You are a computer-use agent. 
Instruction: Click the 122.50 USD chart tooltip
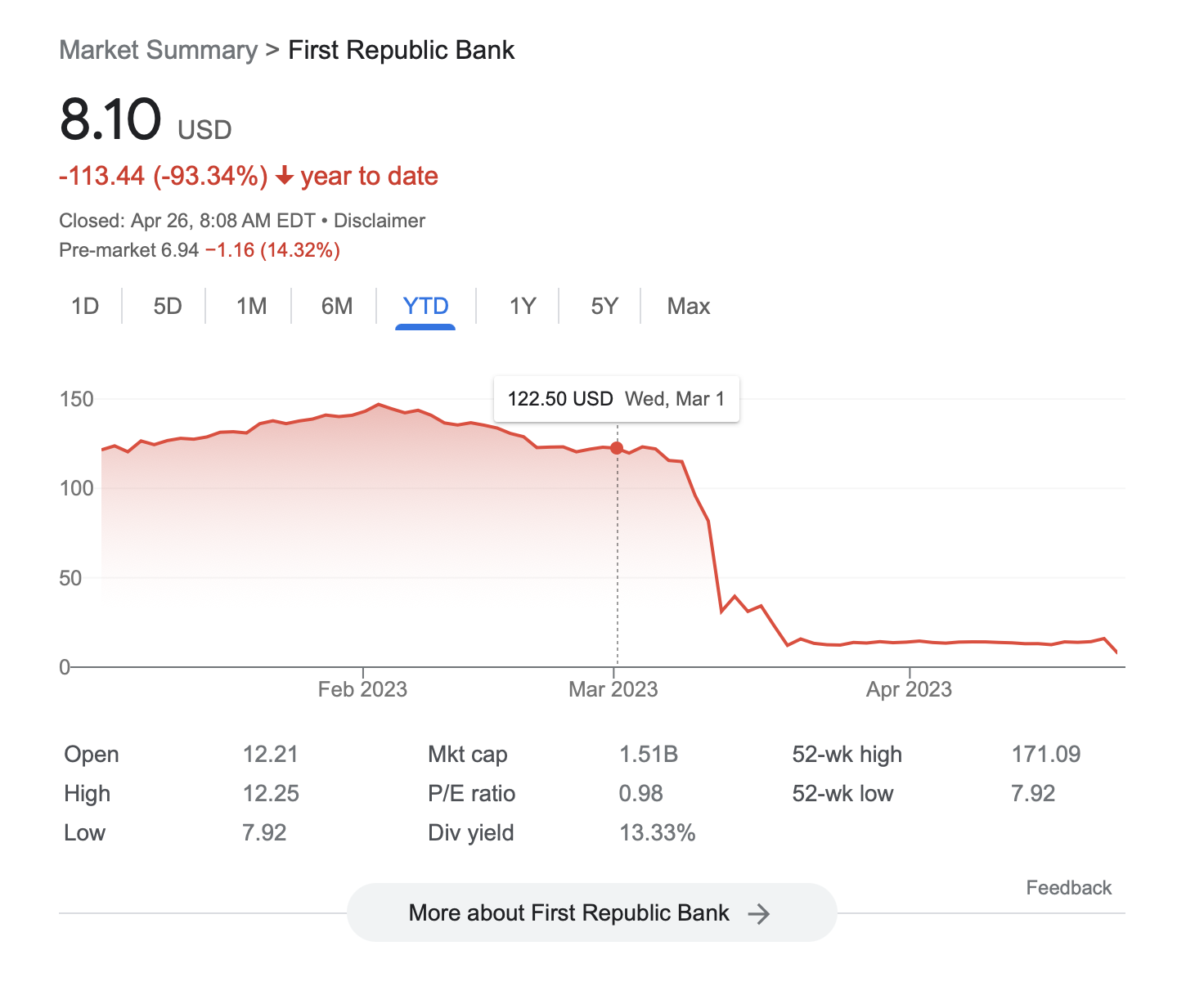point(617,399)
